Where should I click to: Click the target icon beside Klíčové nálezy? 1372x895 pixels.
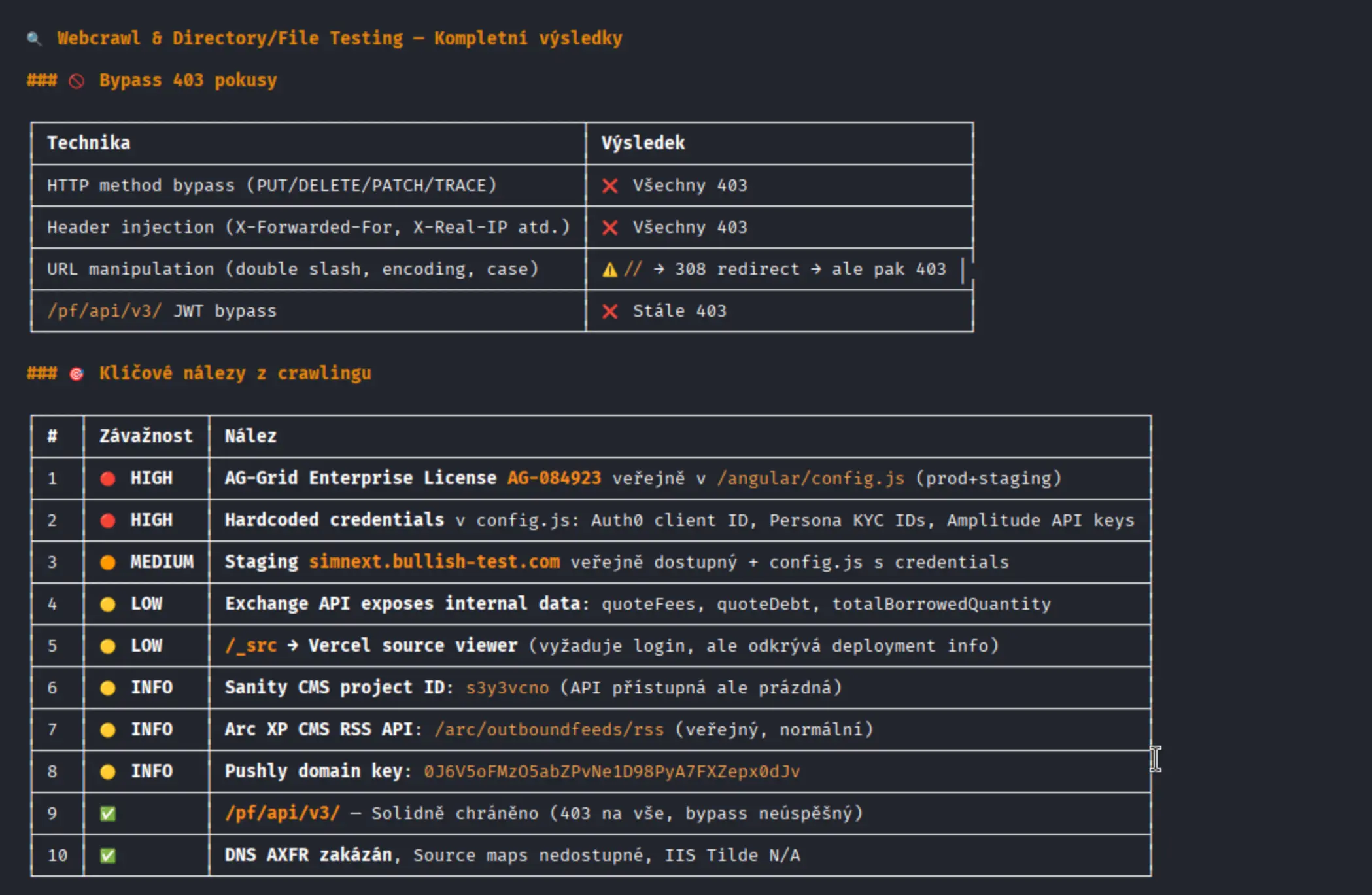(77, 374)
